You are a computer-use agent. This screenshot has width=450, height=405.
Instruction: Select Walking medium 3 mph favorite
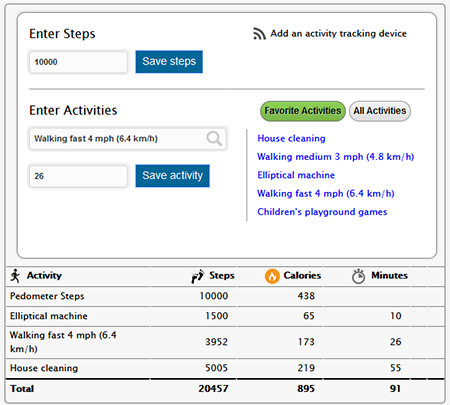(336, 157)
